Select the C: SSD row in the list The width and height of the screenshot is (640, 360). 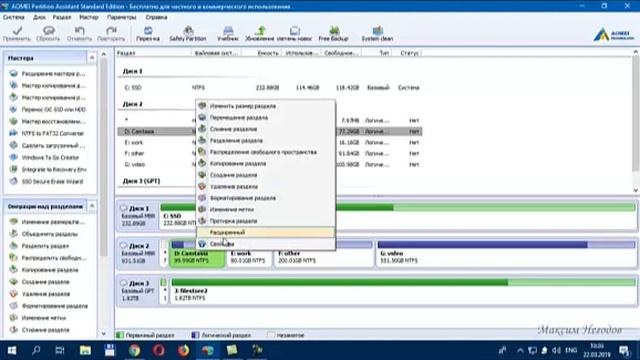pos(269,88)
